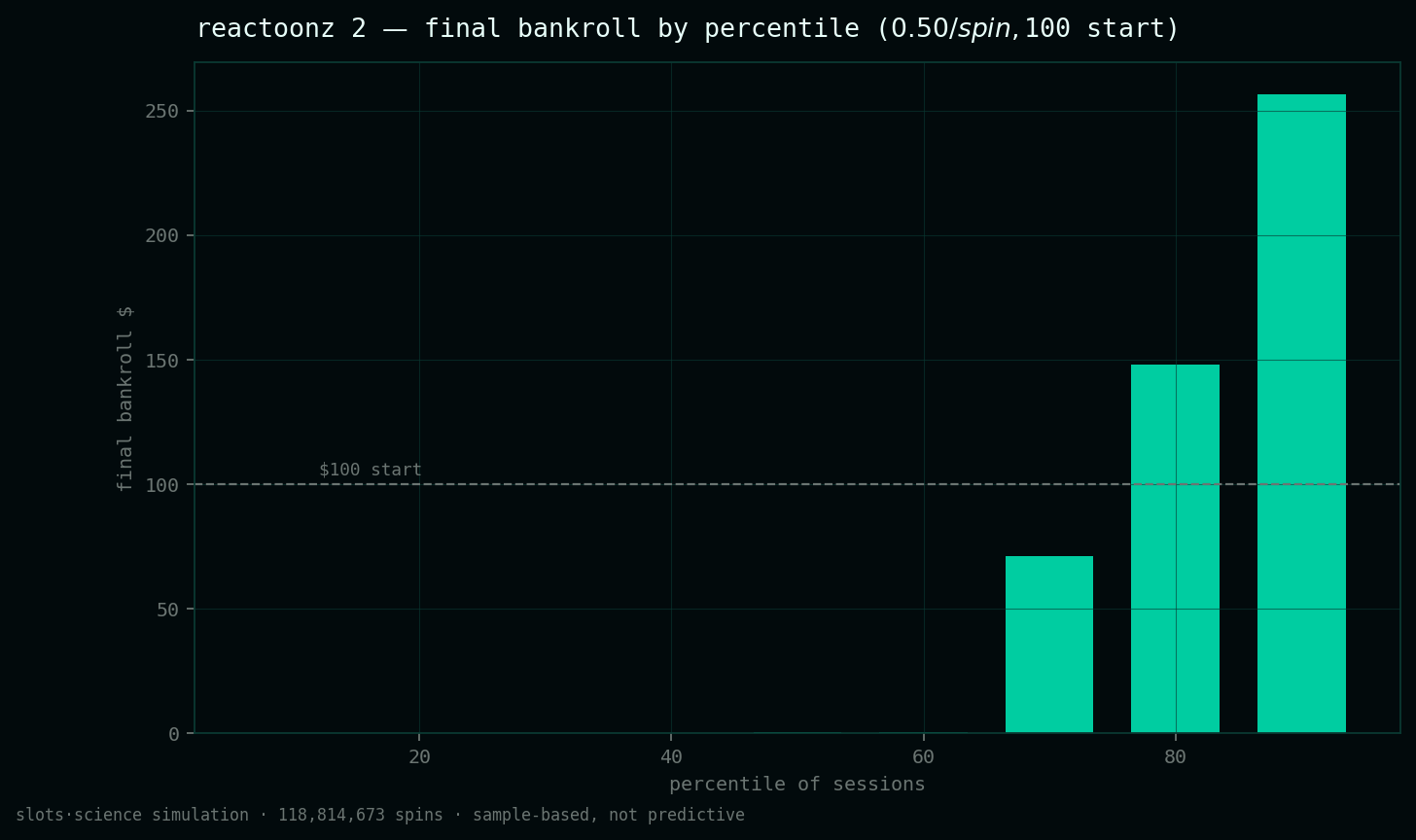Click the tallest bar at the 90th percentile
The height and width of the screenshot is (840, 1416).
tap(1301, 413)
